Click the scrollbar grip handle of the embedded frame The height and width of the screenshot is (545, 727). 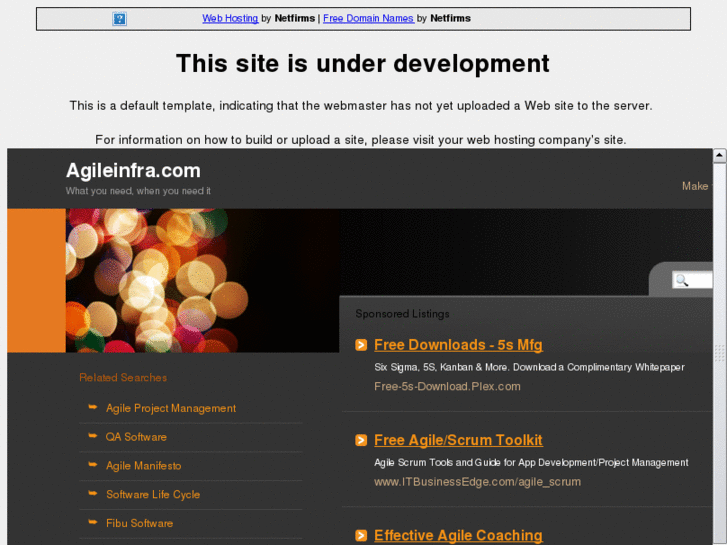click(x=719, y=353)
